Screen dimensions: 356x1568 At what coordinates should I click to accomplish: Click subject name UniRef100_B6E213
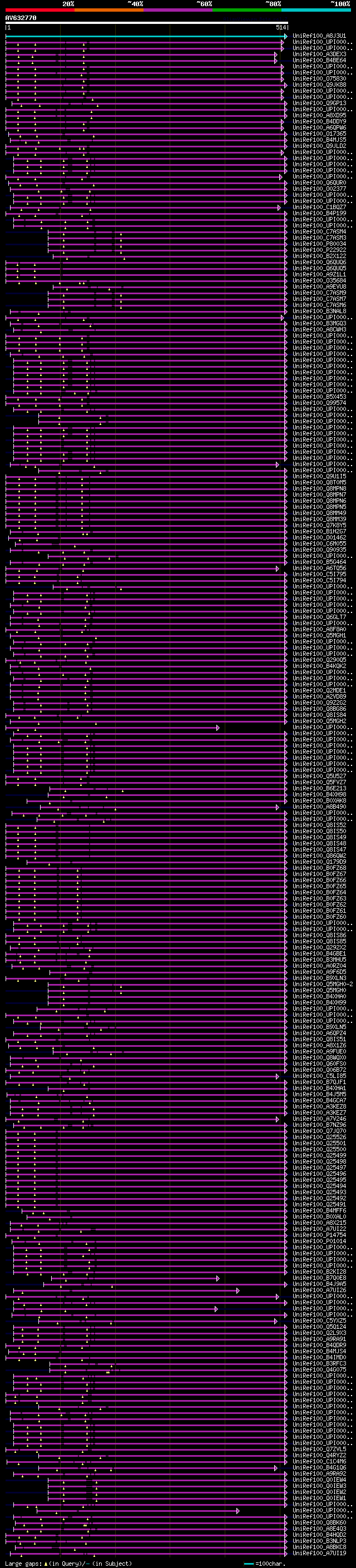(319, 788)
